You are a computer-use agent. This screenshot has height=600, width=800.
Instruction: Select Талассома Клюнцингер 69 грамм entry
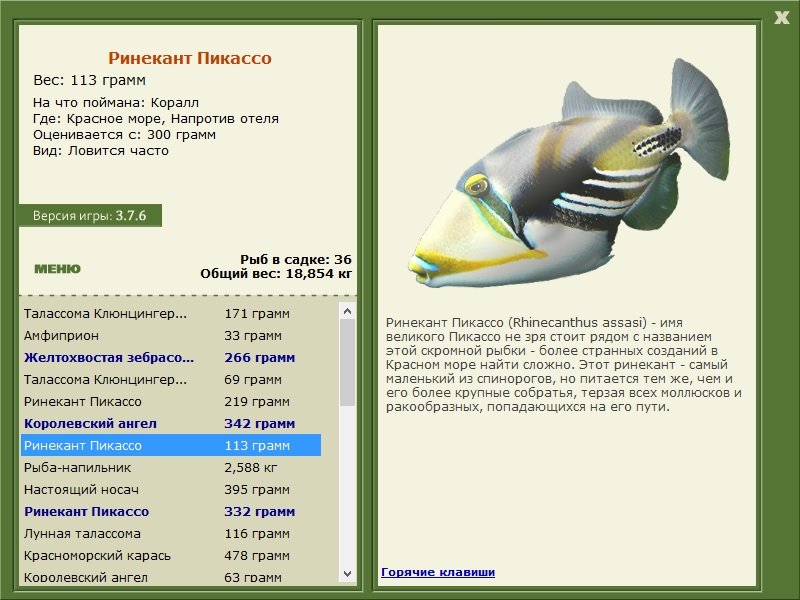(x=171, y=380)
